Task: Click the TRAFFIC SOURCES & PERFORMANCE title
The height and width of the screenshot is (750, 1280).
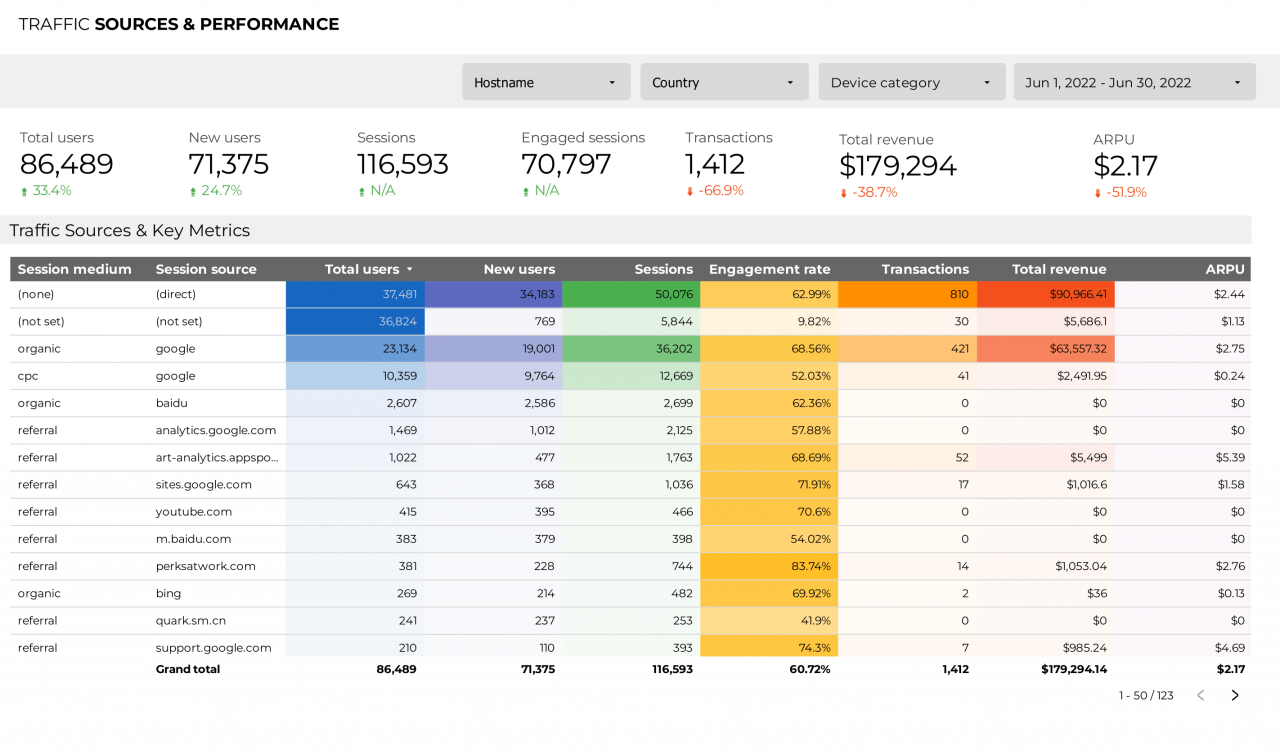Action: [178, 23]
